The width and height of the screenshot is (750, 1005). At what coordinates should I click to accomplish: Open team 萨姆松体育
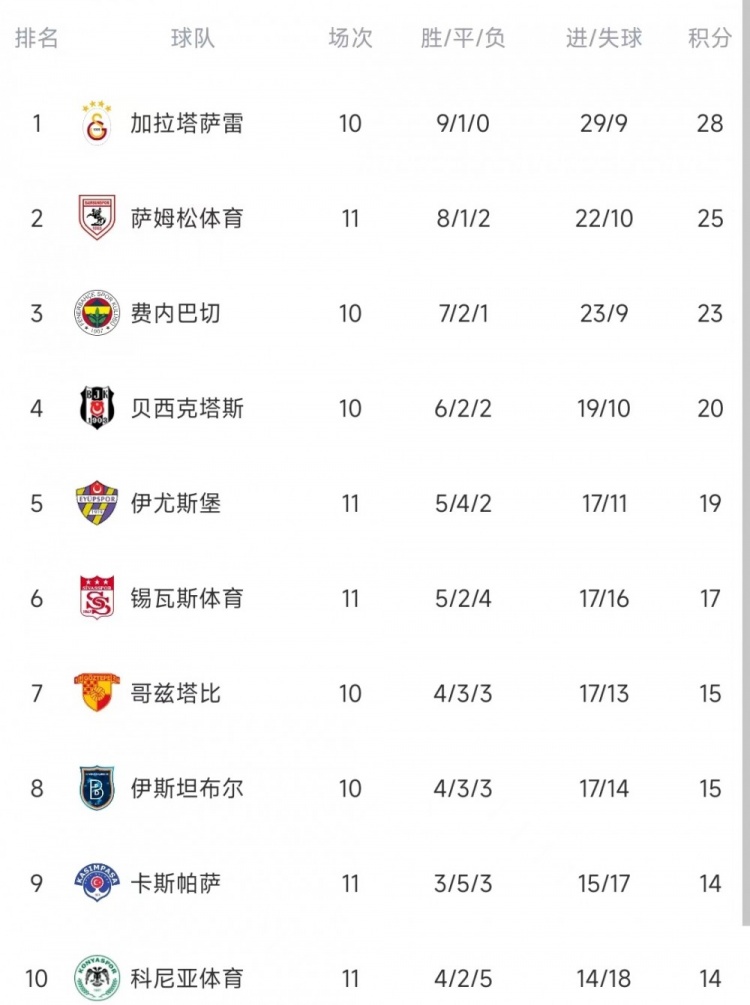pos(187,218)
